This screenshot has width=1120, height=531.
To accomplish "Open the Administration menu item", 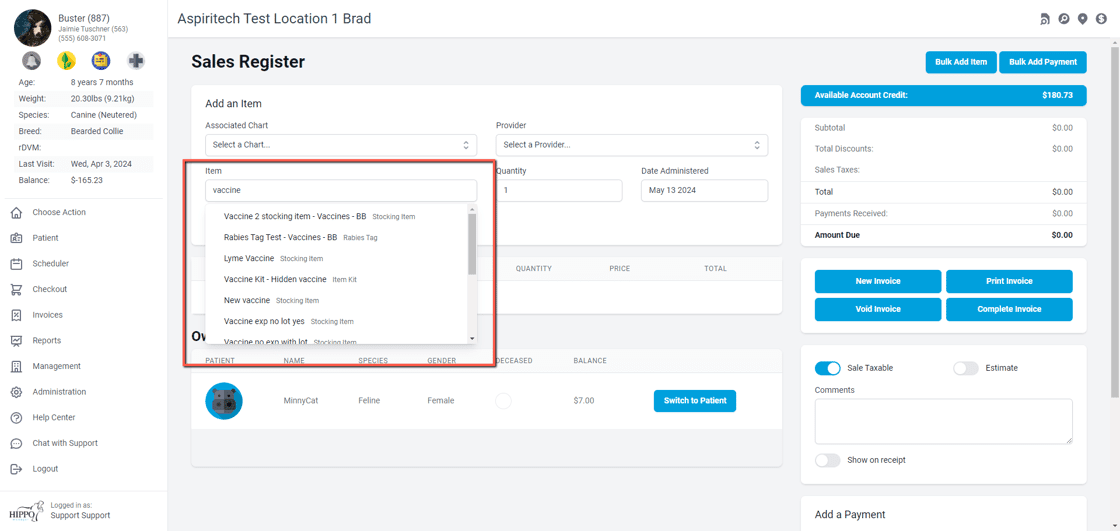I will pos(59,392).
